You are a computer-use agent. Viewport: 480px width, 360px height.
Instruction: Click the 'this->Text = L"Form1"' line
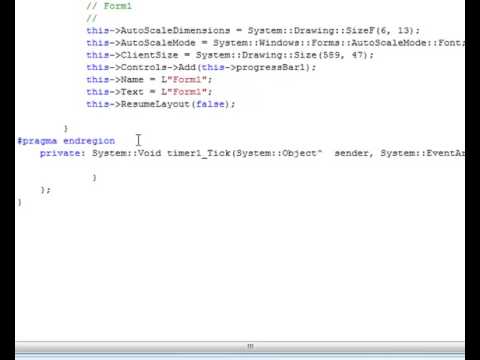click(149, 92)
